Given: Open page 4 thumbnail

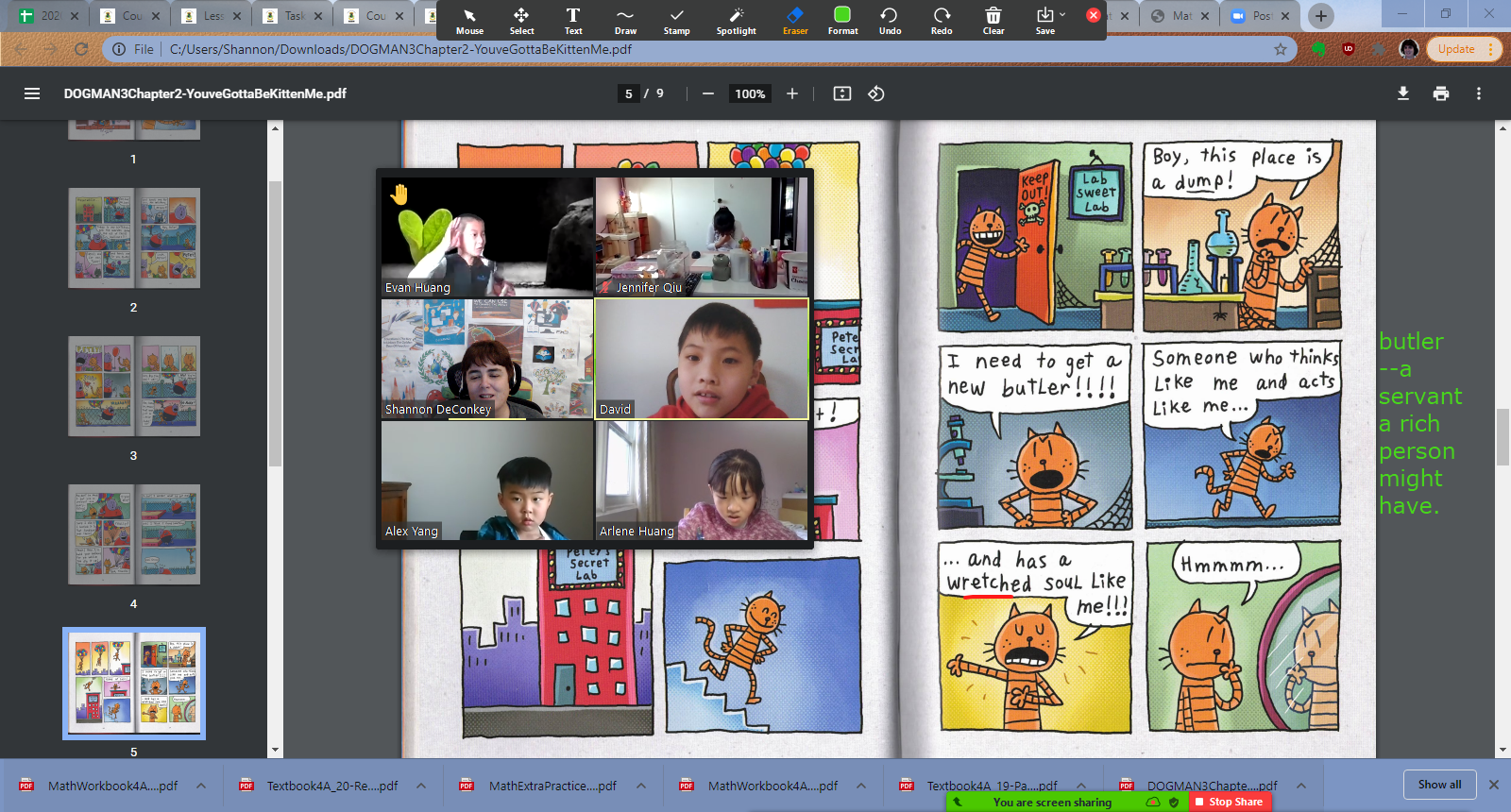Looking at the screenshot, I should point(134,534).
